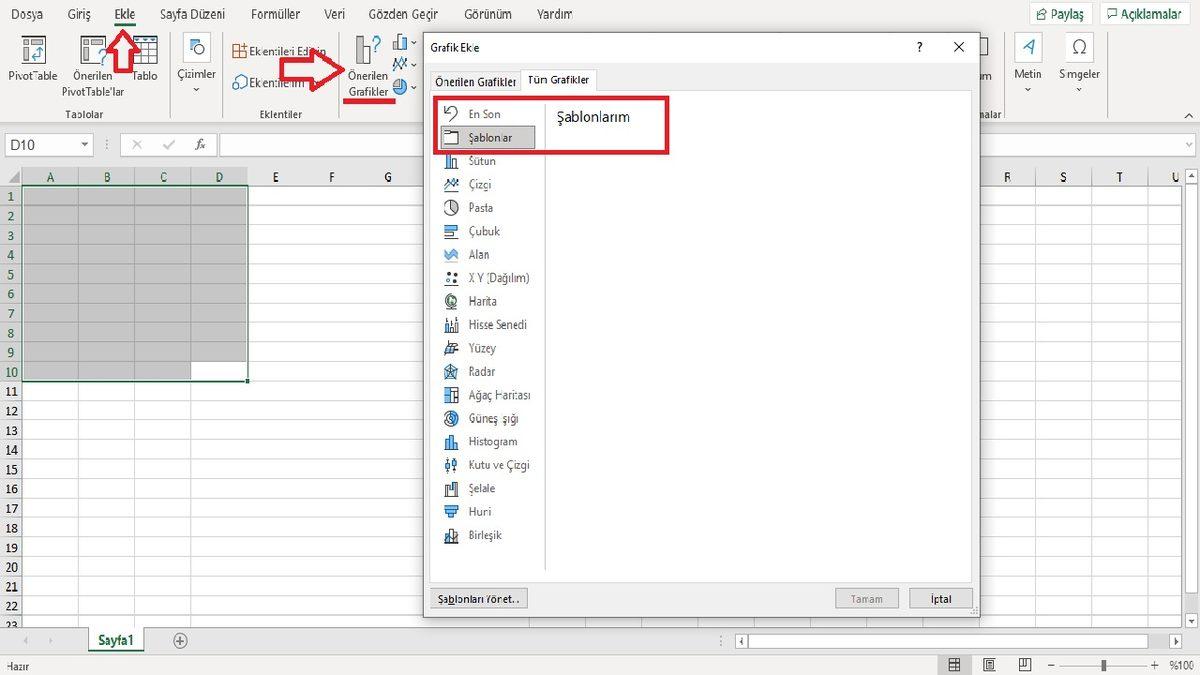The width and height of the screenshot is (1200, 675).
Task: Highlight the Şablonlar category in chart list
Action: 486,138
